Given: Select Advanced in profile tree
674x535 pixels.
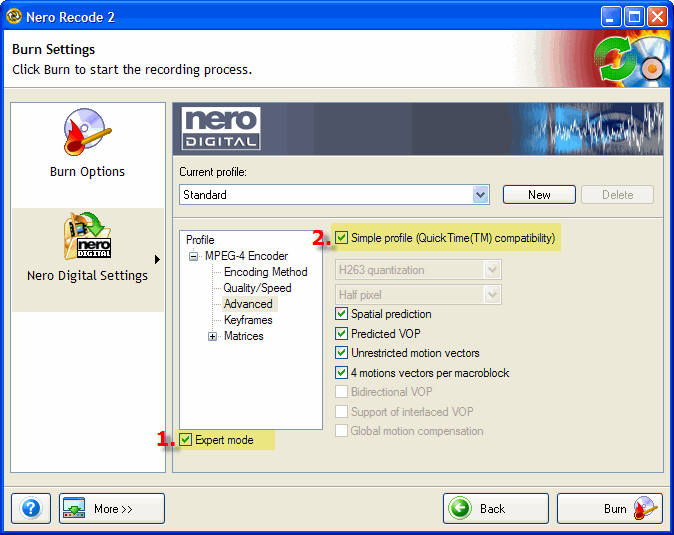Looking at the screenshot, I should (x=248, y=304).
